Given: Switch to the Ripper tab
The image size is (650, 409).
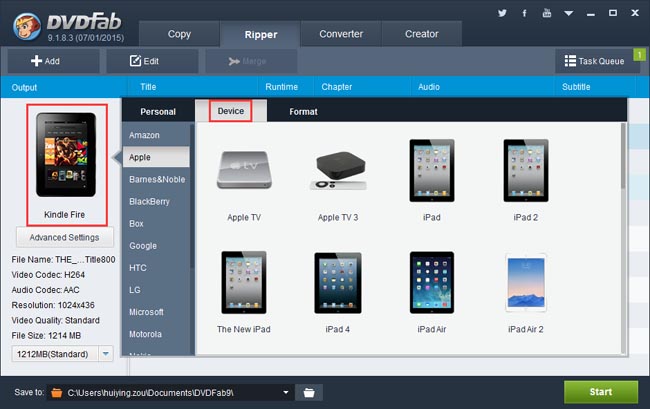Looking at the screenshot, I should coord(260,34).
